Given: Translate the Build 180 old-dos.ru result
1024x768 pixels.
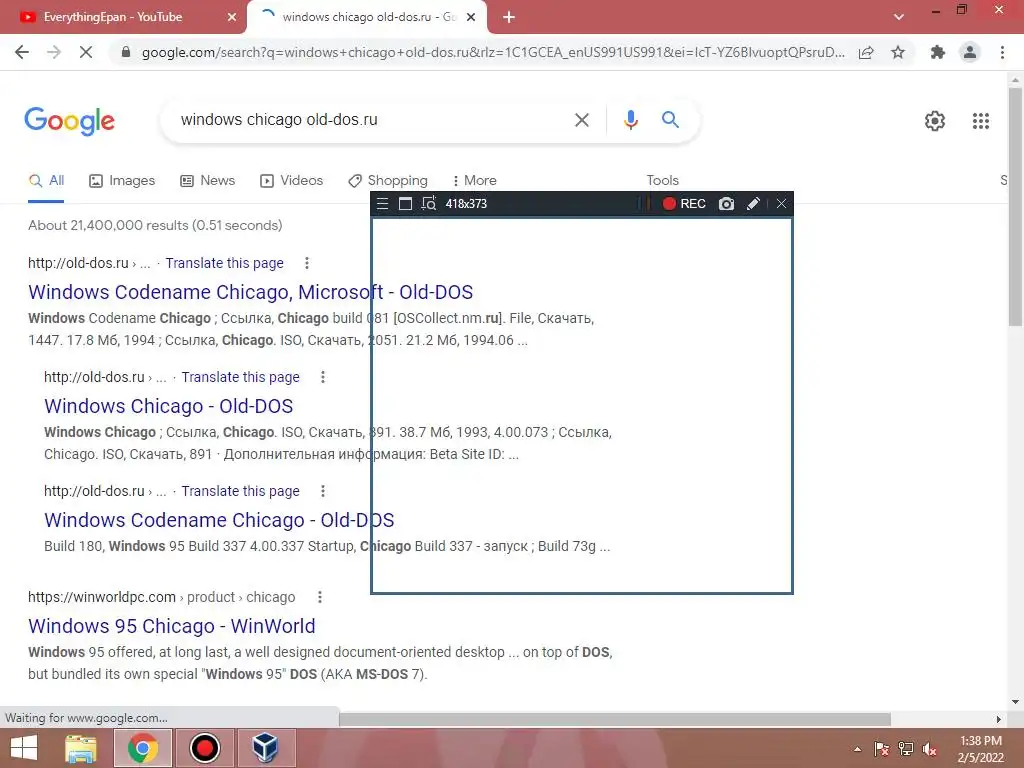Looking at the screenshot, I should (x=240, y=491).
